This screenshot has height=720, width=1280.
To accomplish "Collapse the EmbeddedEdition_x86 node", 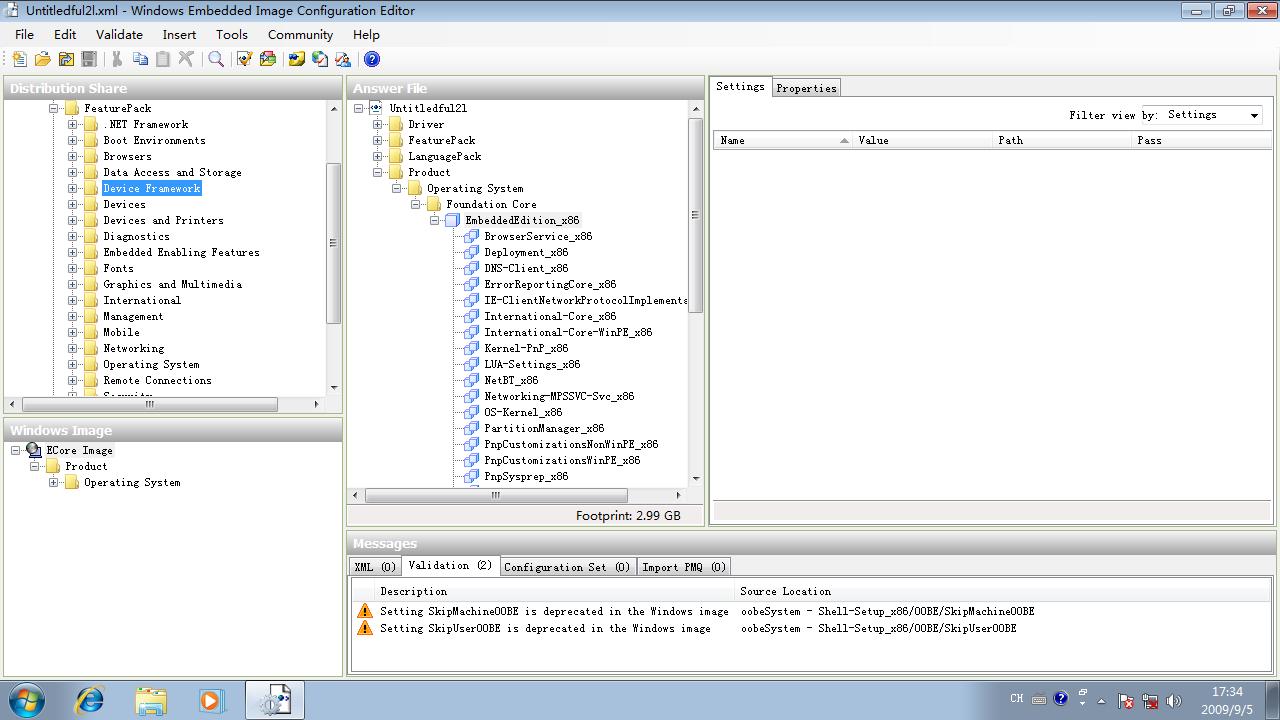I will 435,221.
